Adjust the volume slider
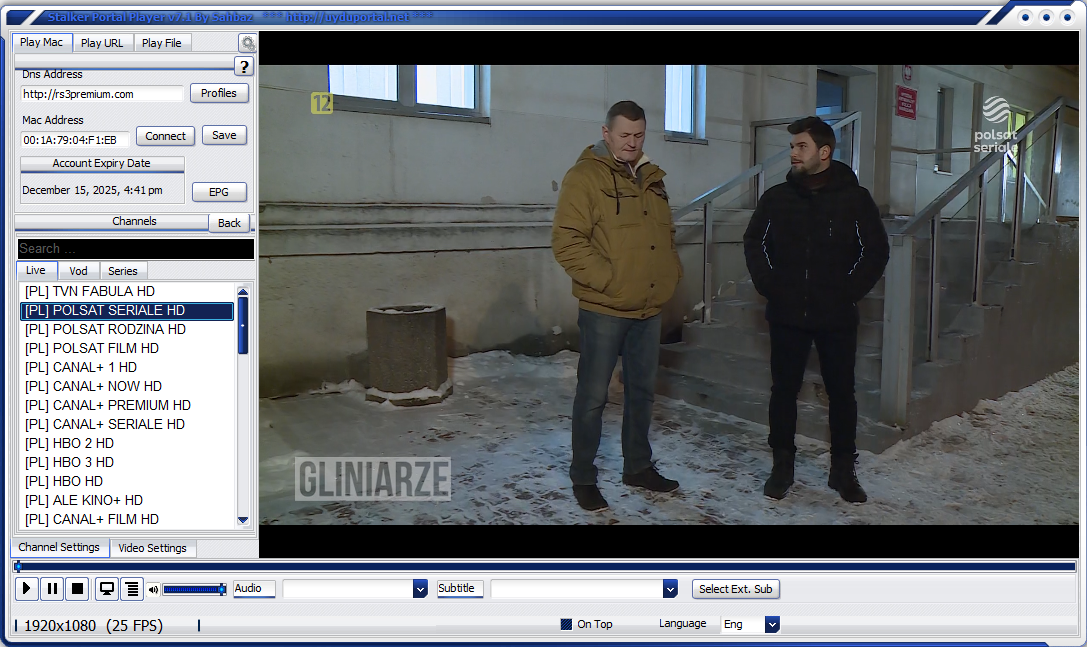 pos(194,589)
